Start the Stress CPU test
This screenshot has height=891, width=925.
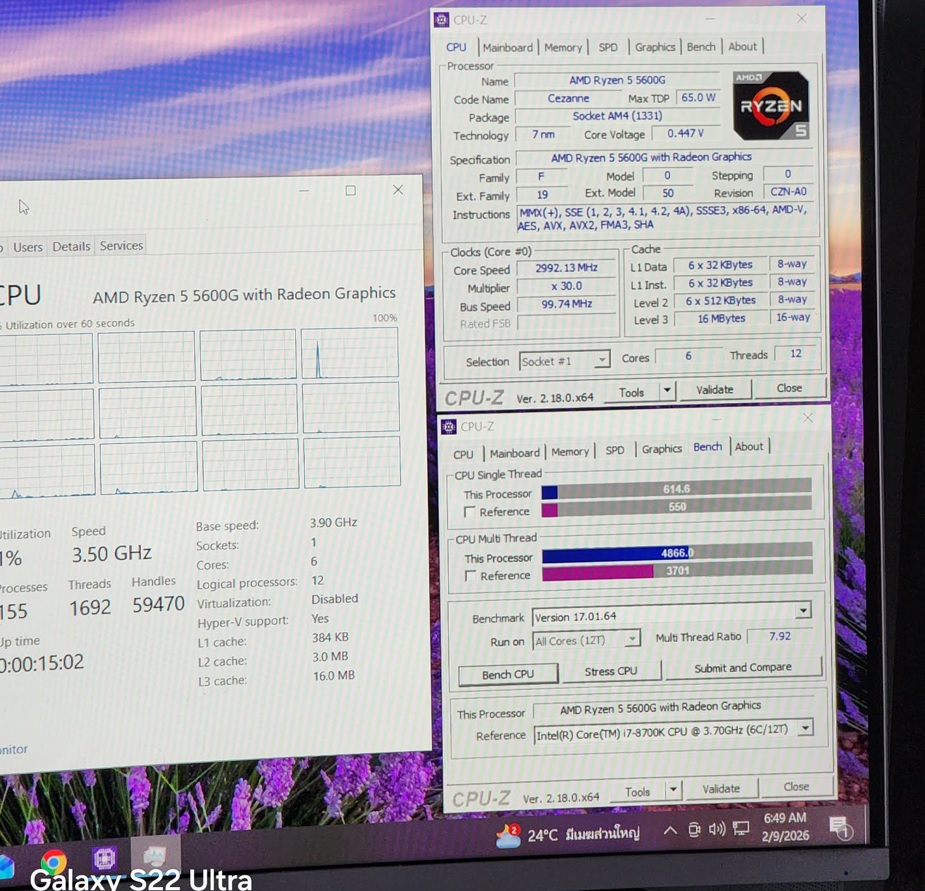610,671
